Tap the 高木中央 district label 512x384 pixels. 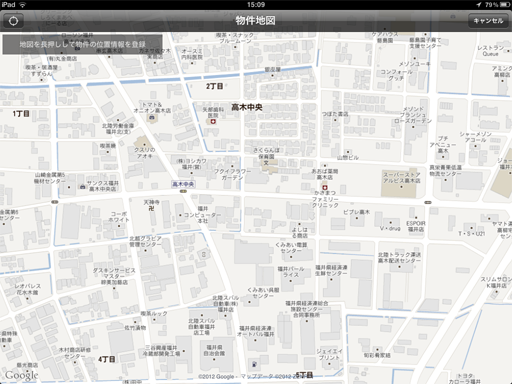coord(247,107)
